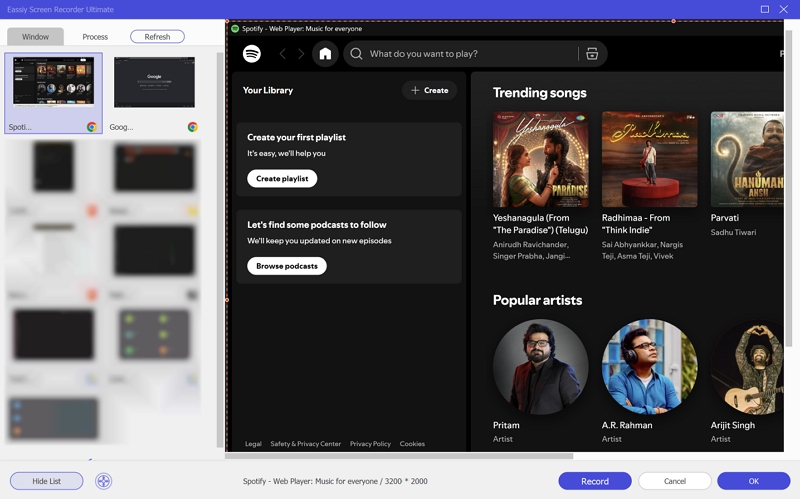Open Safety & Privacy Center link
The height and width of the screenshot is (499, 800).
tap(306, 444)
